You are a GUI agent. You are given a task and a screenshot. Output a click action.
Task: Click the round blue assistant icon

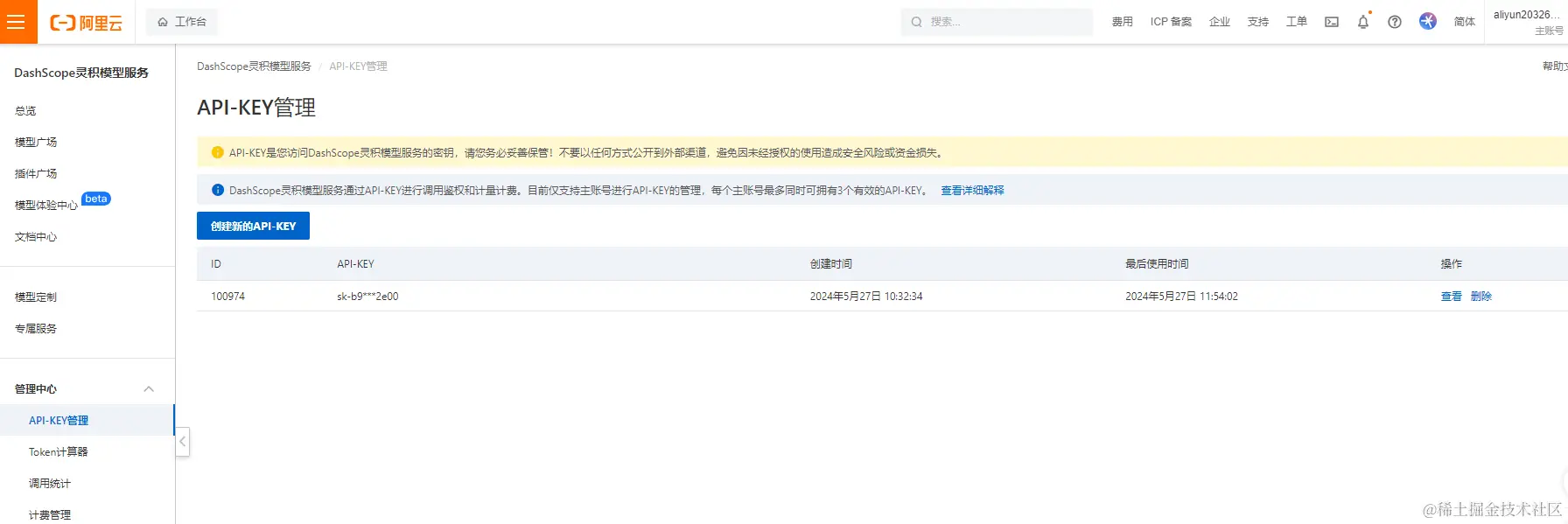coord(1428,22)
